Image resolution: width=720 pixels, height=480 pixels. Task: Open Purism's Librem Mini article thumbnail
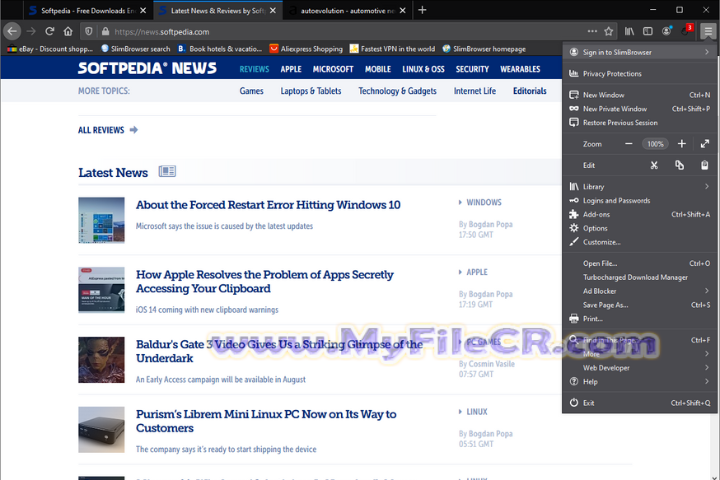coord(101,430)
